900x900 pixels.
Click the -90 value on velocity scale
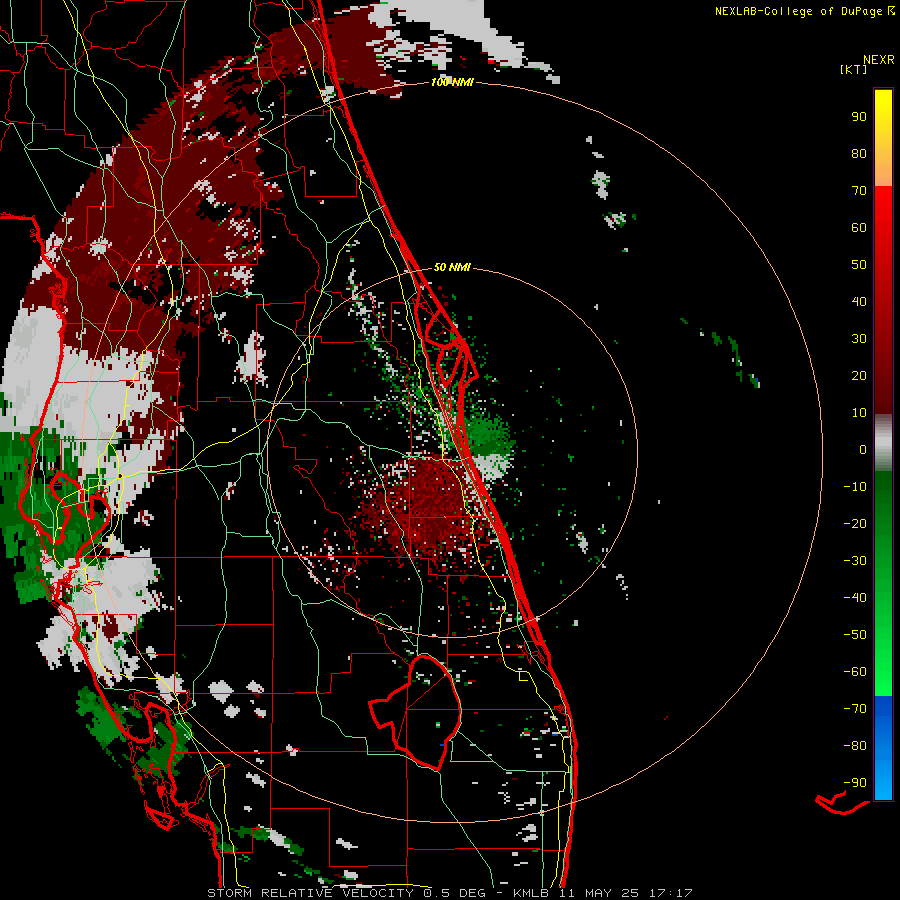click(855, 783)
